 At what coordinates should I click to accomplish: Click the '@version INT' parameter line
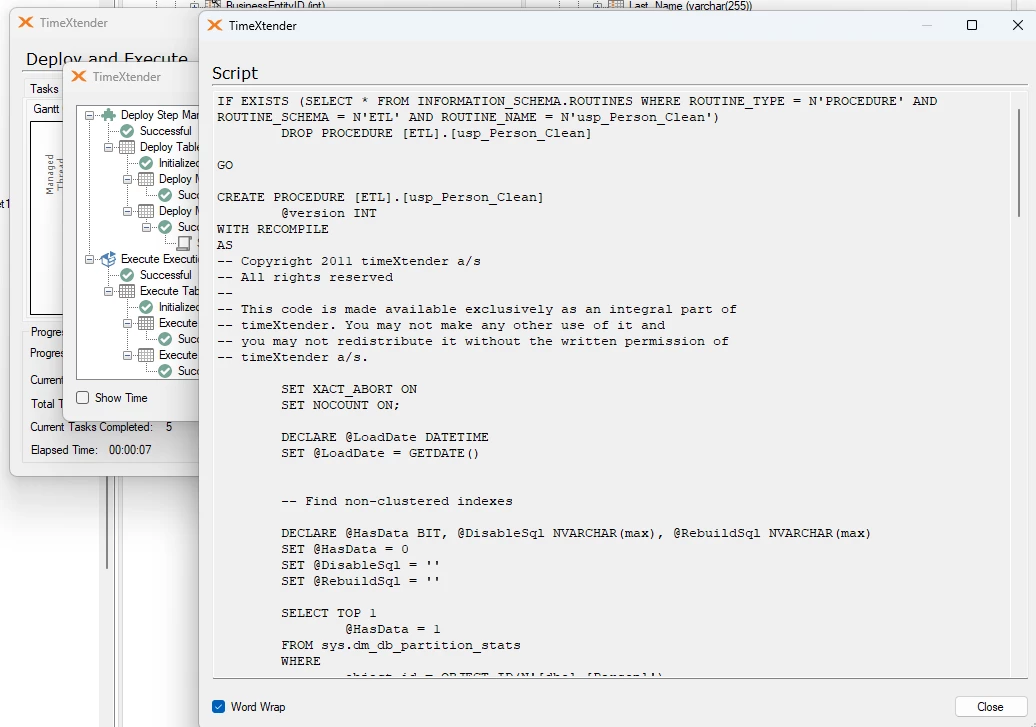point(328,213)
